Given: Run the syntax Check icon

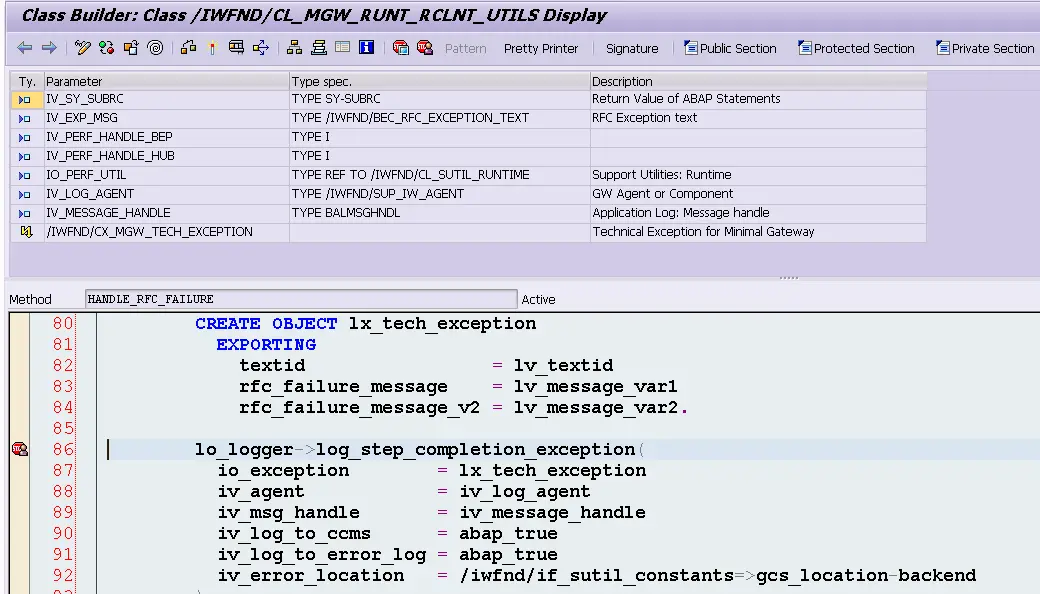Looking at the screenshot, I should (188, 48).
